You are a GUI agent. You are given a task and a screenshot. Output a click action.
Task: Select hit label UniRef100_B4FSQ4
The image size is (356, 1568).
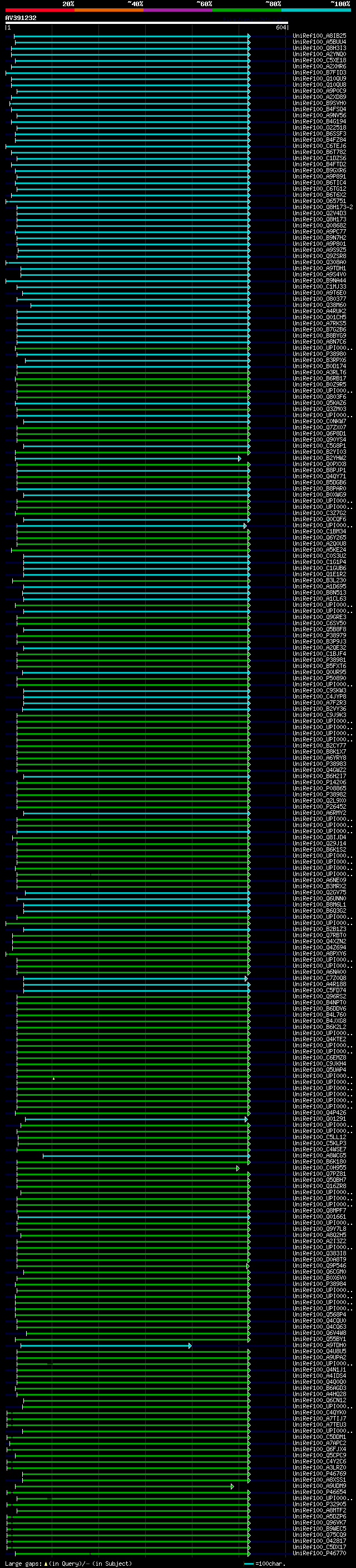(x=319, y=109)
